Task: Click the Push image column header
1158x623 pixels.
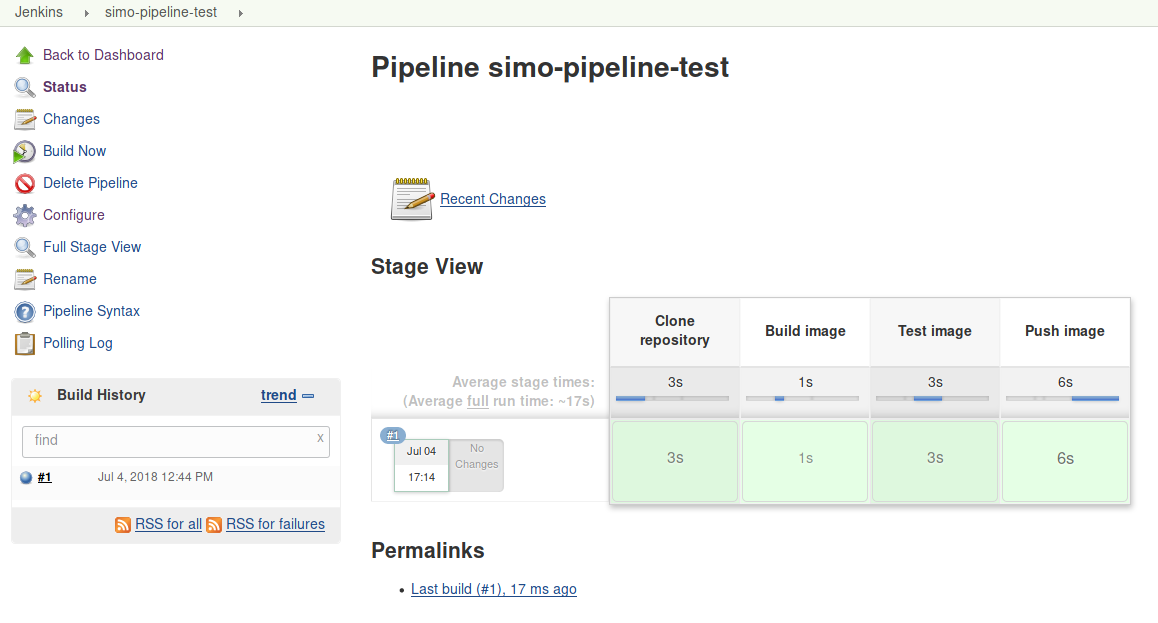Action: point(1065,331)
